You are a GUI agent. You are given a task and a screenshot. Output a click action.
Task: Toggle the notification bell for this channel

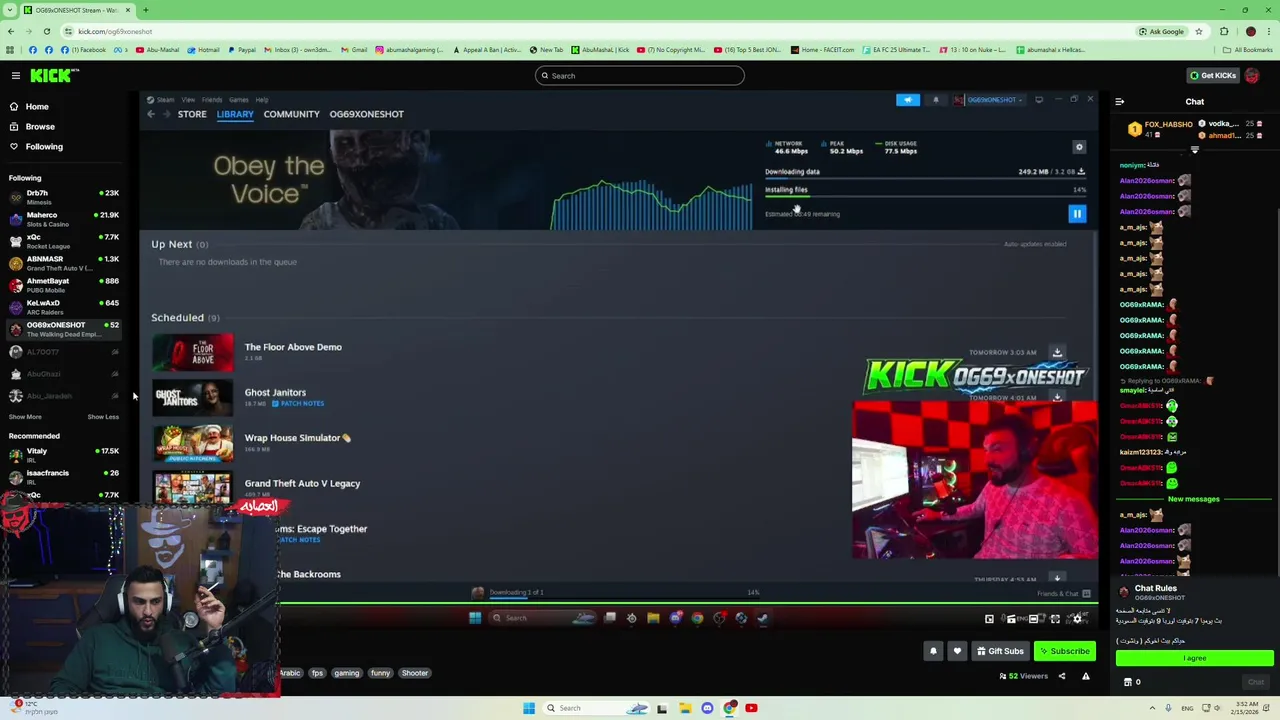[x=933, y=651]
